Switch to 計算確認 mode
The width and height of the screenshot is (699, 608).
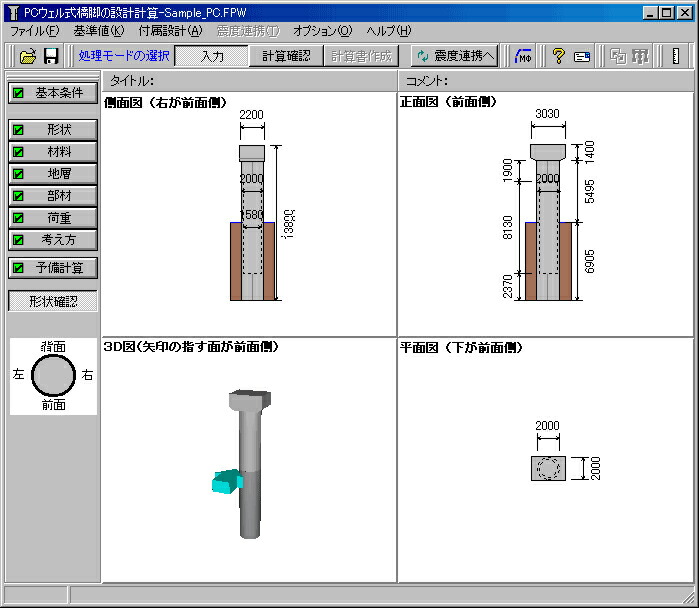(x=286, y=56)
